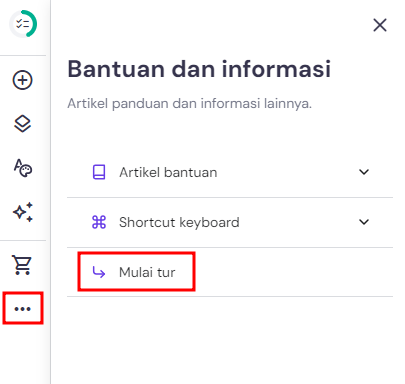The image size is (405, 384).
Task: Expand the Shortcut keyboard chevron
Action: click(364, 222)
